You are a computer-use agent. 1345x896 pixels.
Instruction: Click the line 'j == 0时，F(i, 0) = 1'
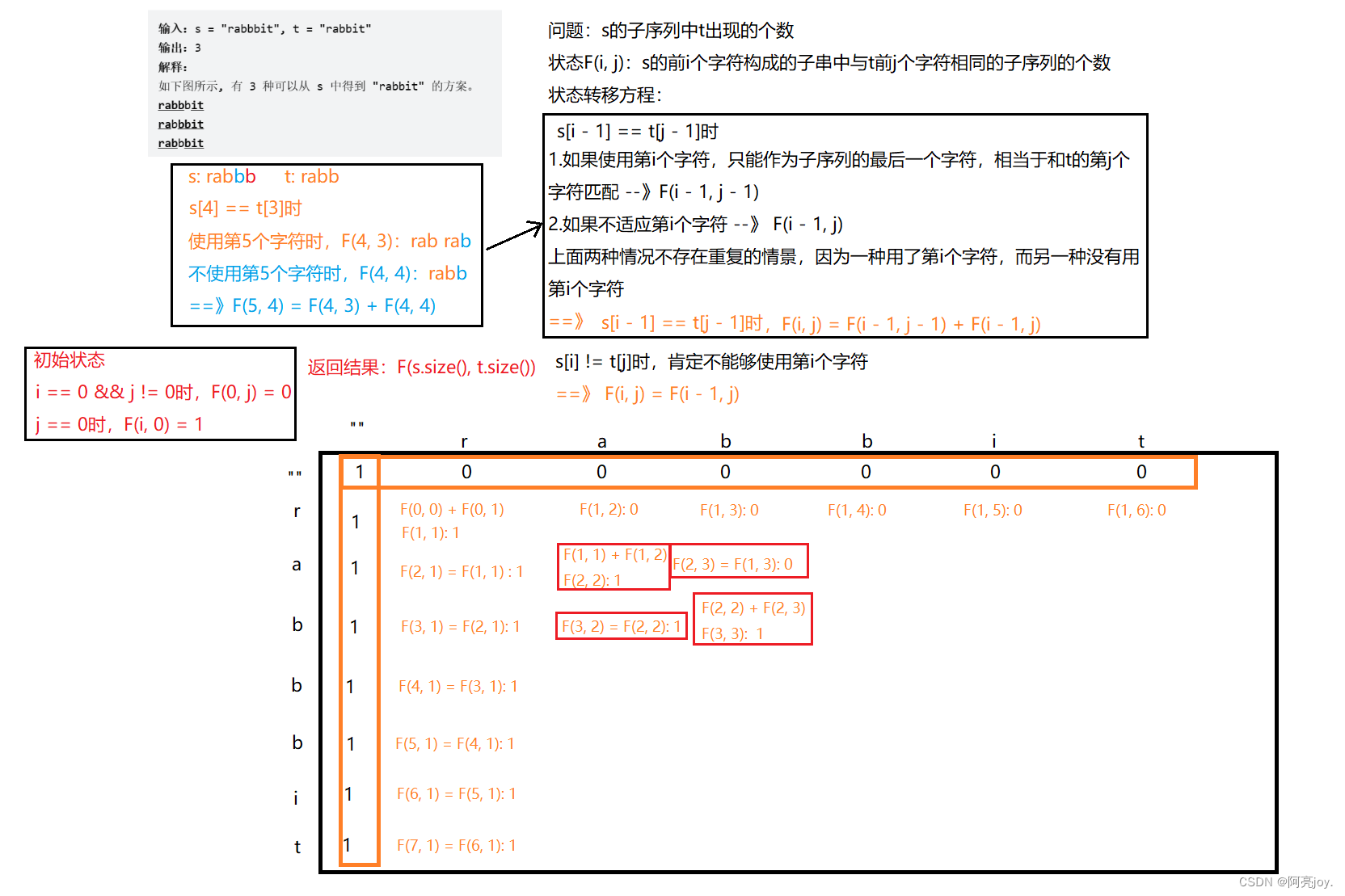click(119, 424)
